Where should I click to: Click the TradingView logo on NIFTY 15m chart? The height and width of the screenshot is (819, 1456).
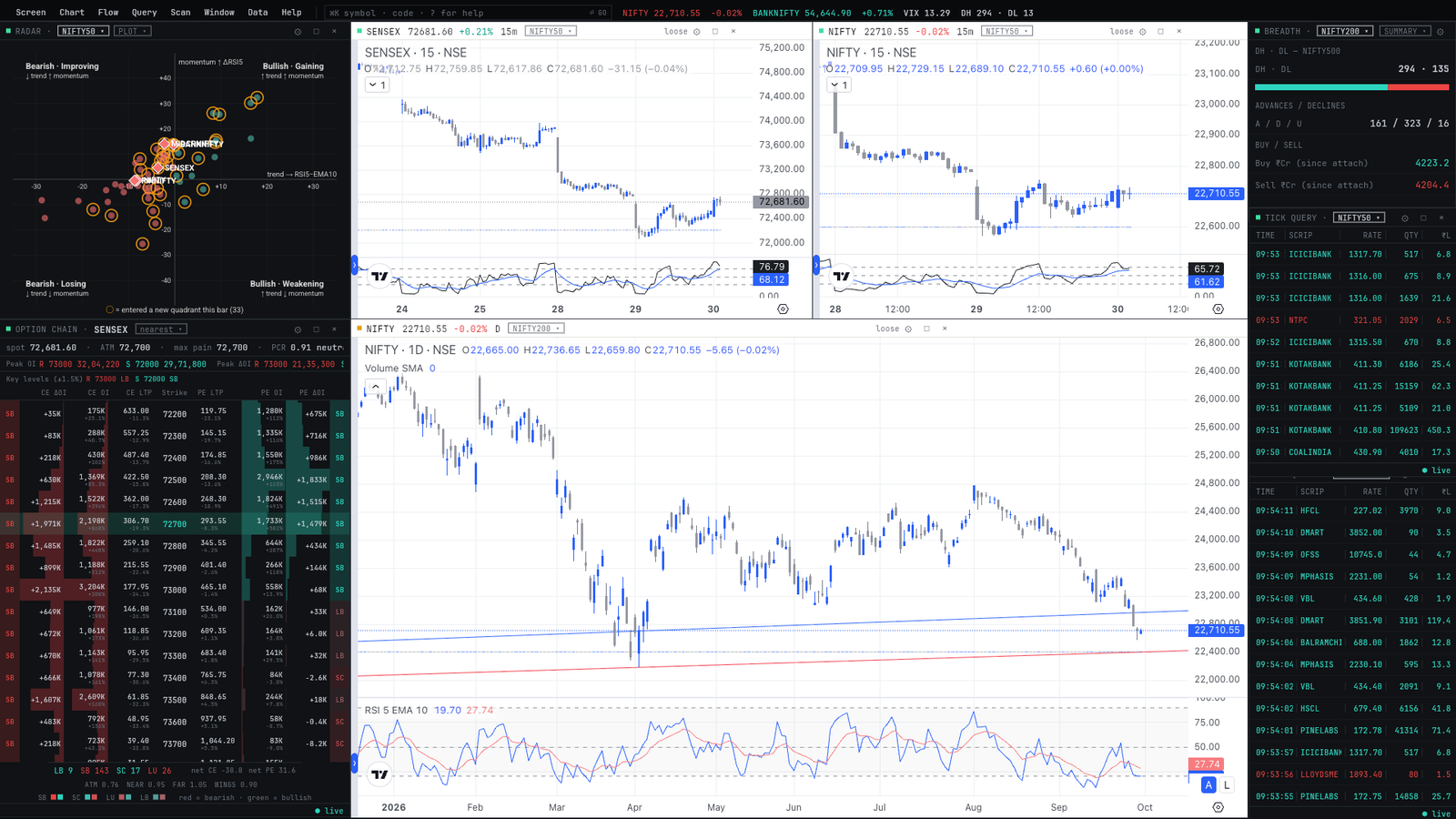tap(842, 276)
